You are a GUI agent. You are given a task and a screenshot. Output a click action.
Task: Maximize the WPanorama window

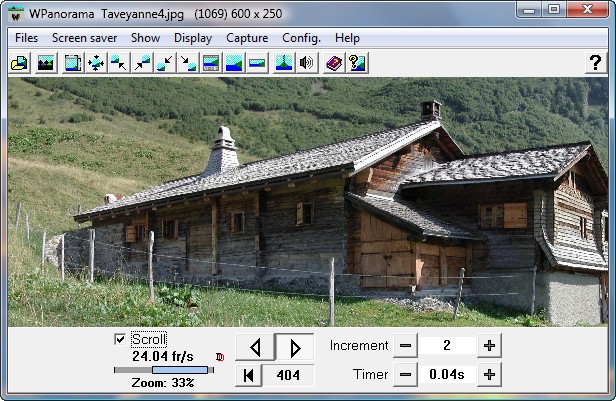(554, 9)
